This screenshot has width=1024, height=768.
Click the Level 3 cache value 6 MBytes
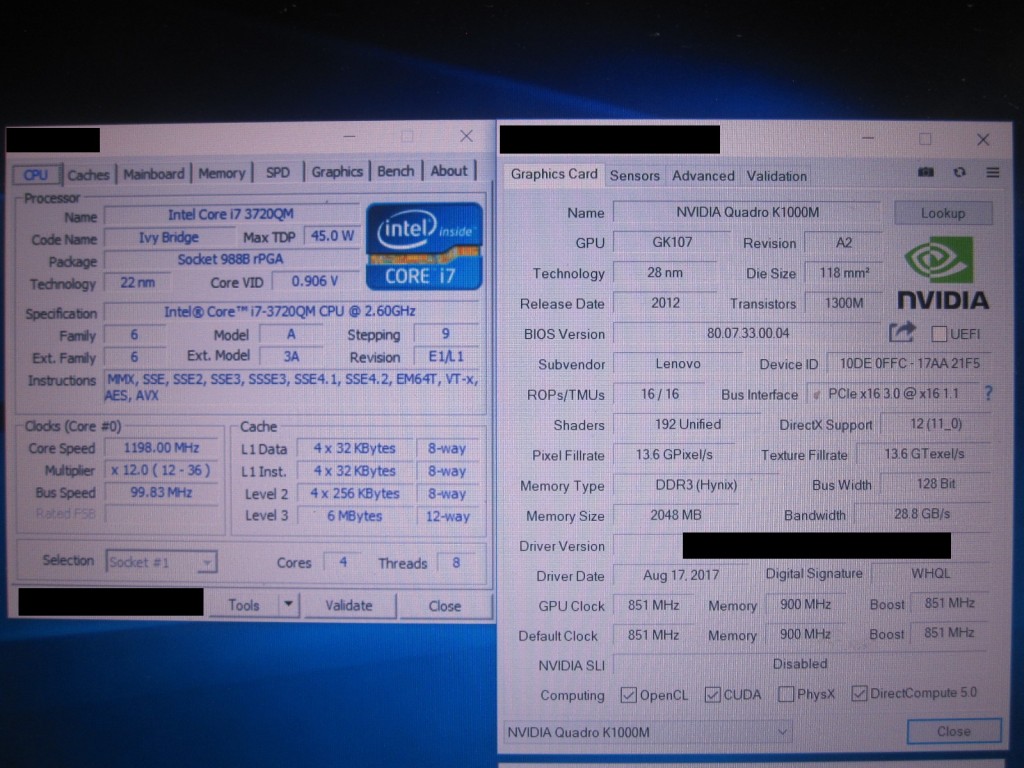[x=355, y=516]
